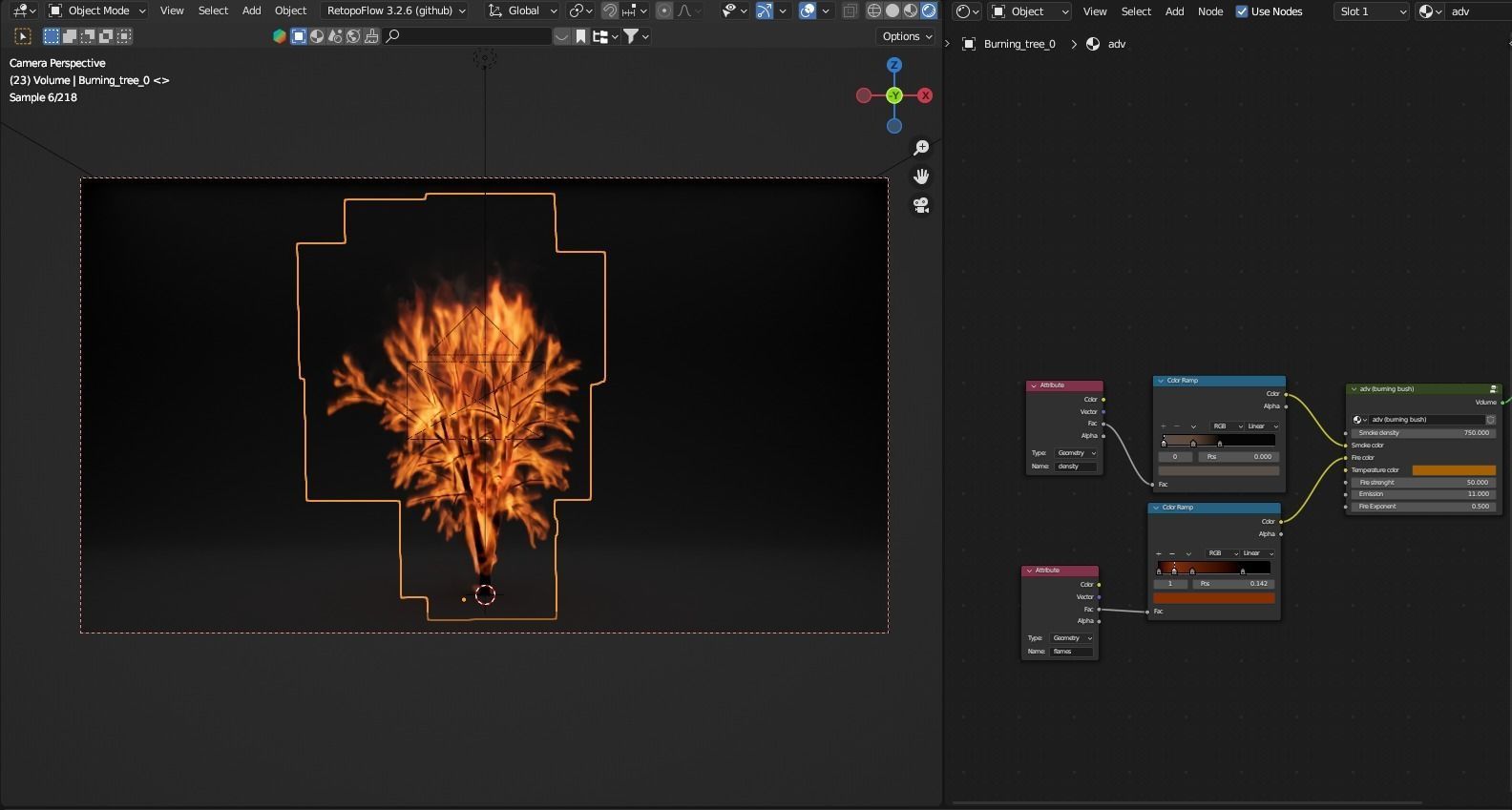Viewport: 1512px width, 810px height.
Task: Toggle the camera view icon
Action: (x=921, y=205)
